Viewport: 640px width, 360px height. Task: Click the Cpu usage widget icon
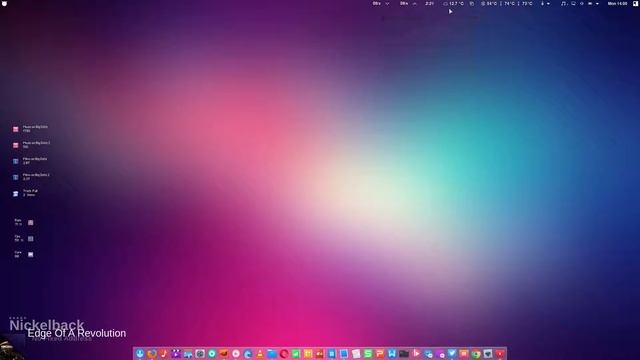coord(31,238)
